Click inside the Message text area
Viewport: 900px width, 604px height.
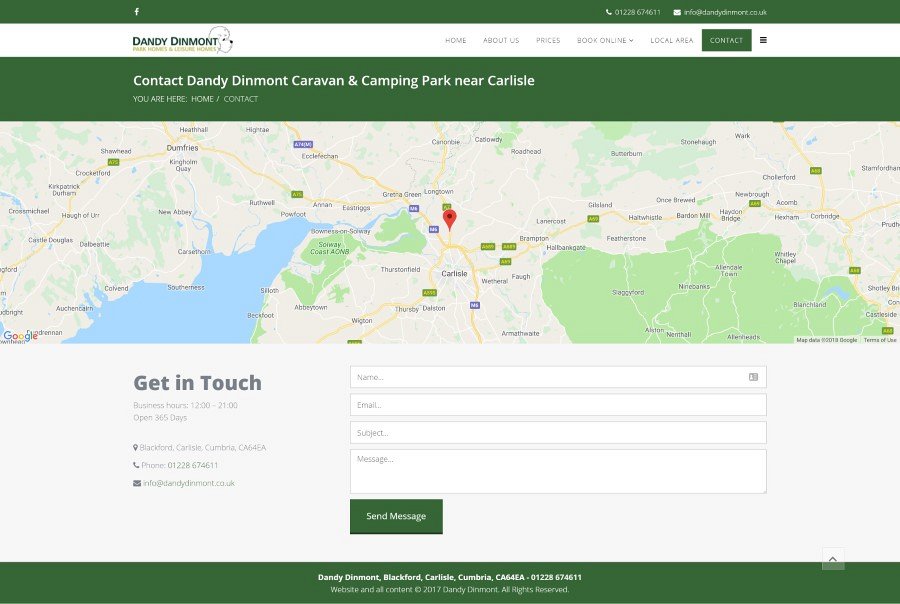point(557,471)
